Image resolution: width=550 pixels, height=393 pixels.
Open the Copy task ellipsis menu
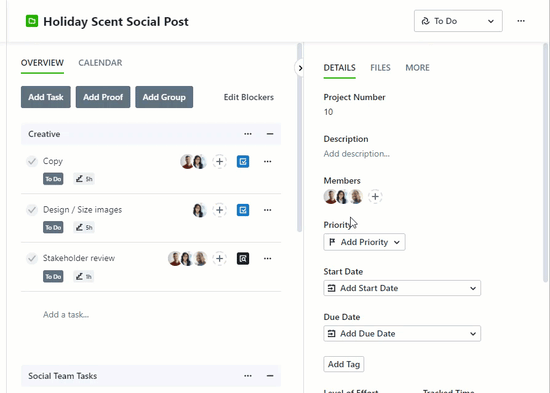click(268, 161)
